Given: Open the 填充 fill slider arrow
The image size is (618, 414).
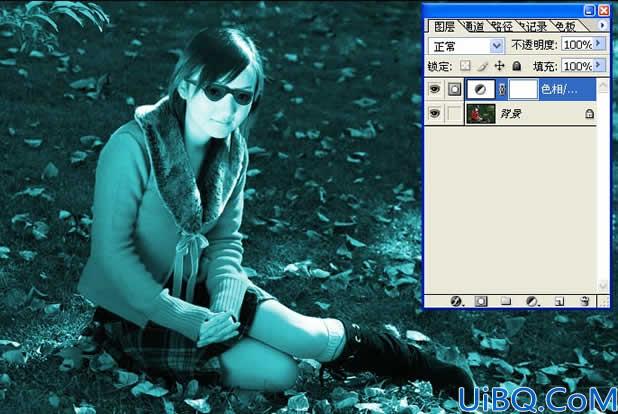Looking at the screenshot, I should (598, 65).
